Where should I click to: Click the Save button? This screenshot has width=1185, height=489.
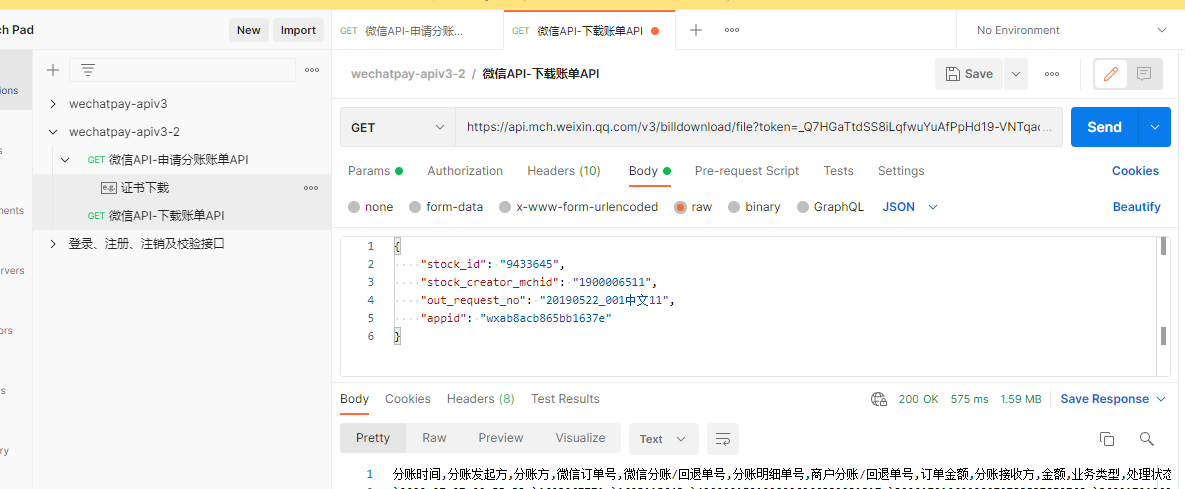click(969, 74)
